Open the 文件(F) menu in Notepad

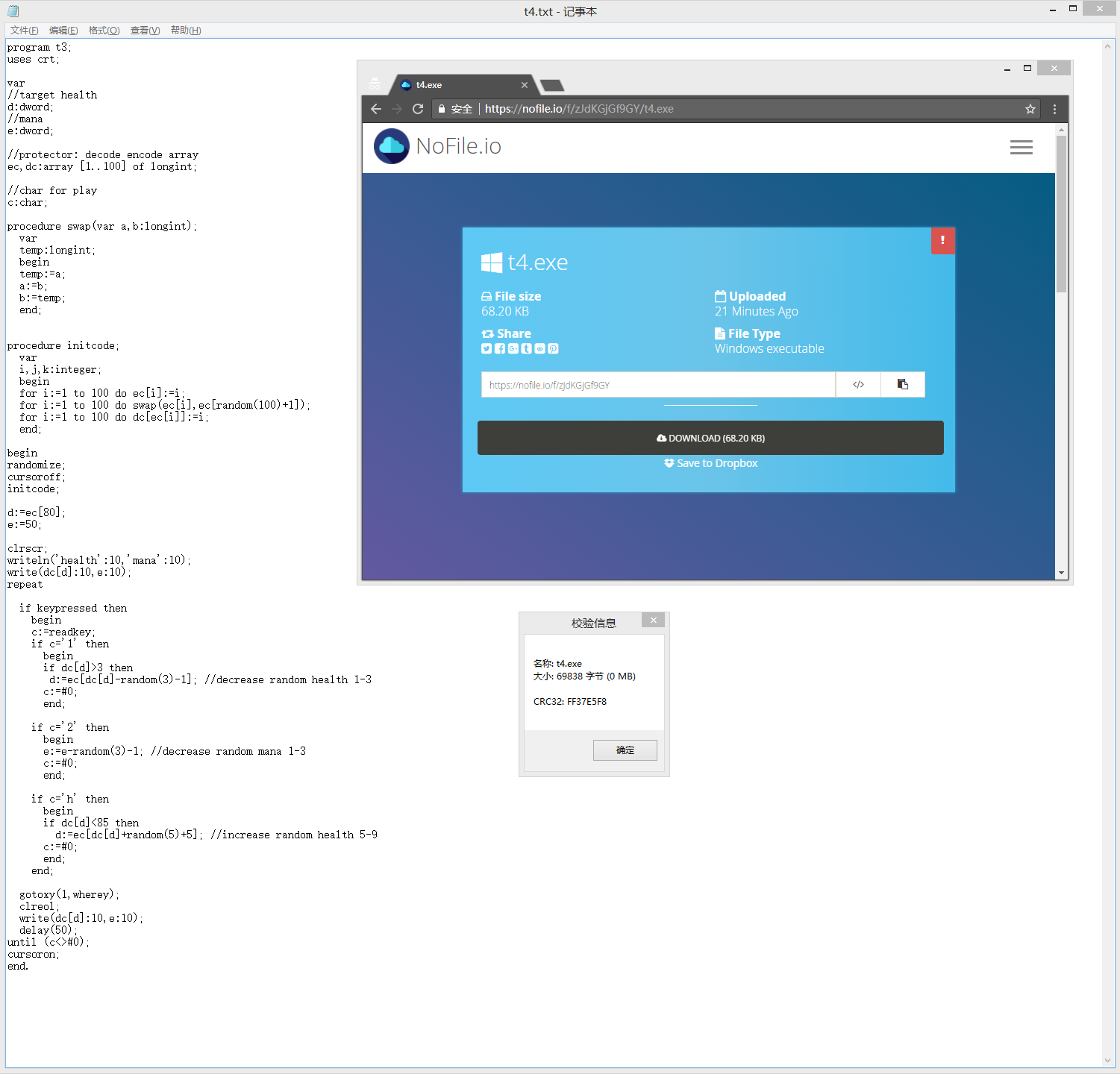point(25,31)
